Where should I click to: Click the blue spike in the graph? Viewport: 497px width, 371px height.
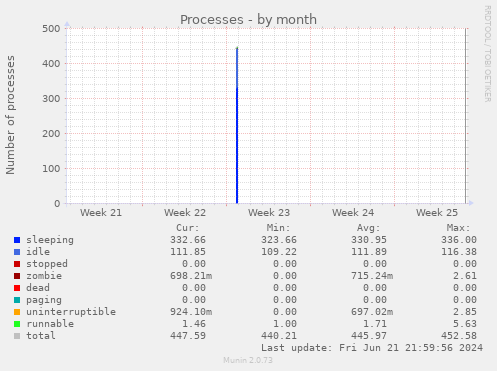(237, 126)
